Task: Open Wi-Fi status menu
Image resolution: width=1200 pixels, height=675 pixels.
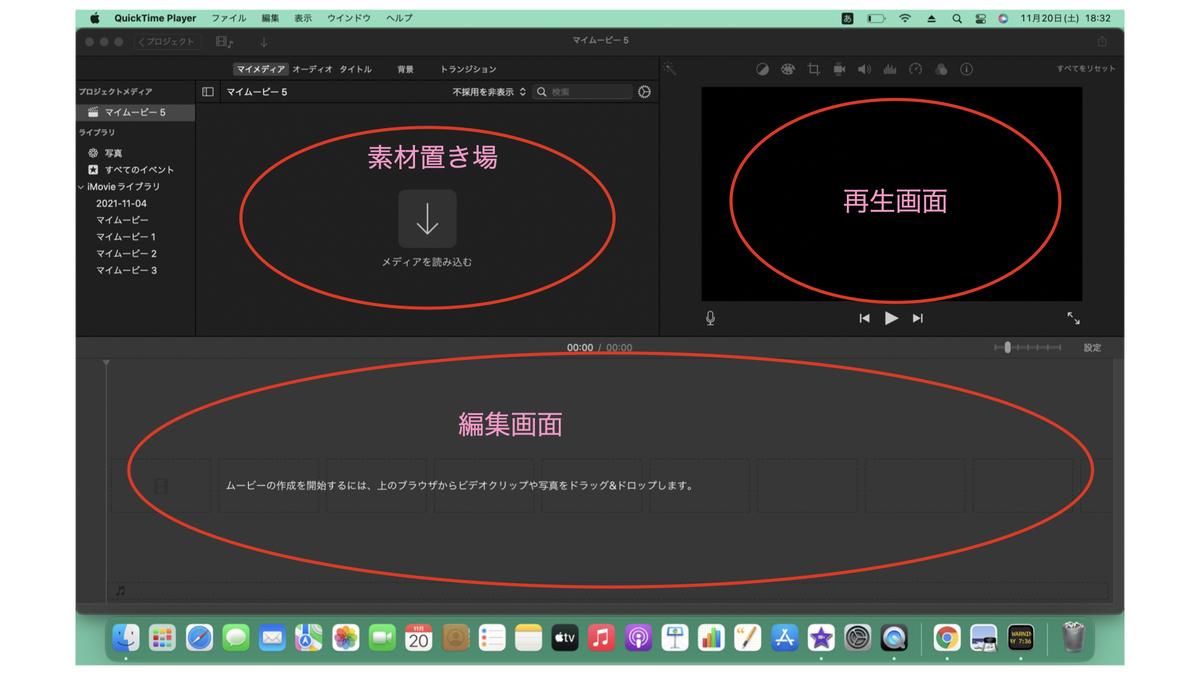Action: 905,18
